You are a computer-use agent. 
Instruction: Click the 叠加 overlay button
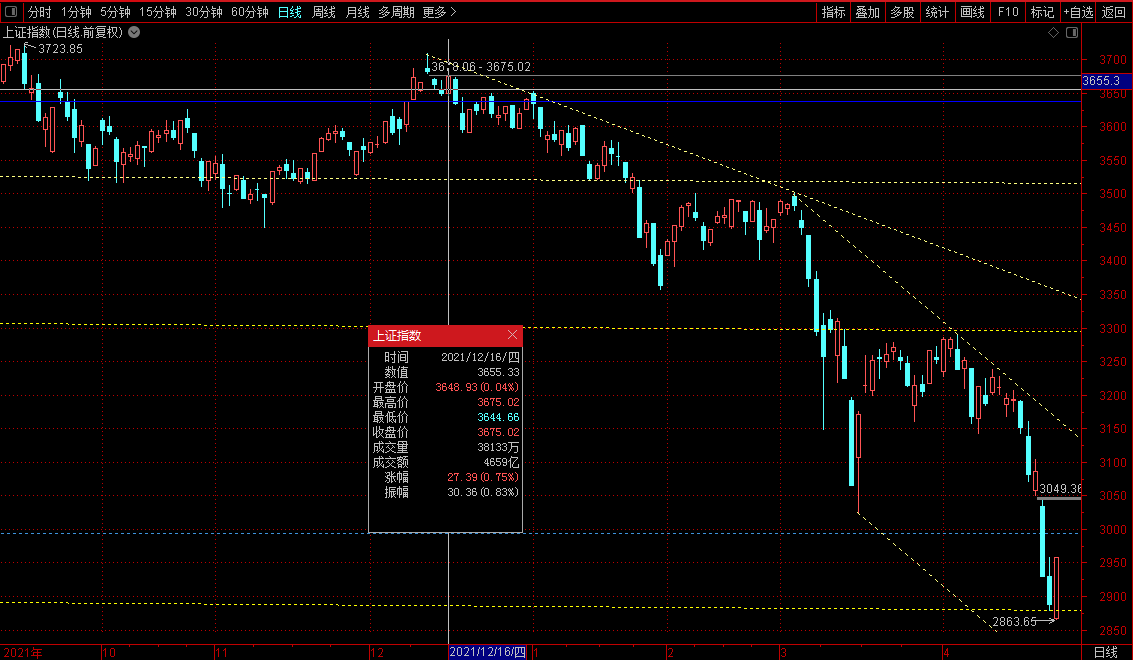click(x=867, y=12)
